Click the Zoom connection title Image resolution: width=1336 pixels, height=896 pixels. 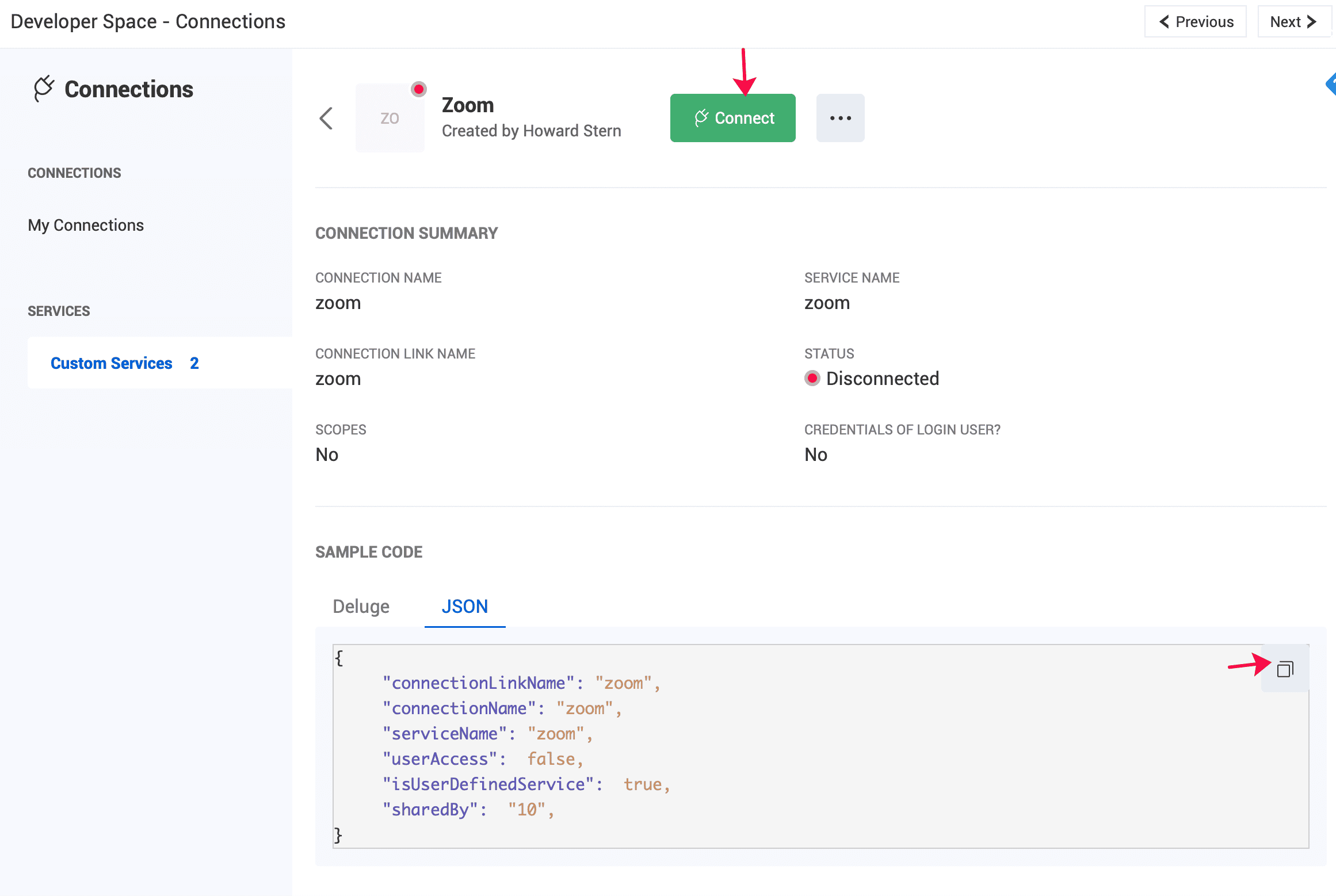(468, 105)
